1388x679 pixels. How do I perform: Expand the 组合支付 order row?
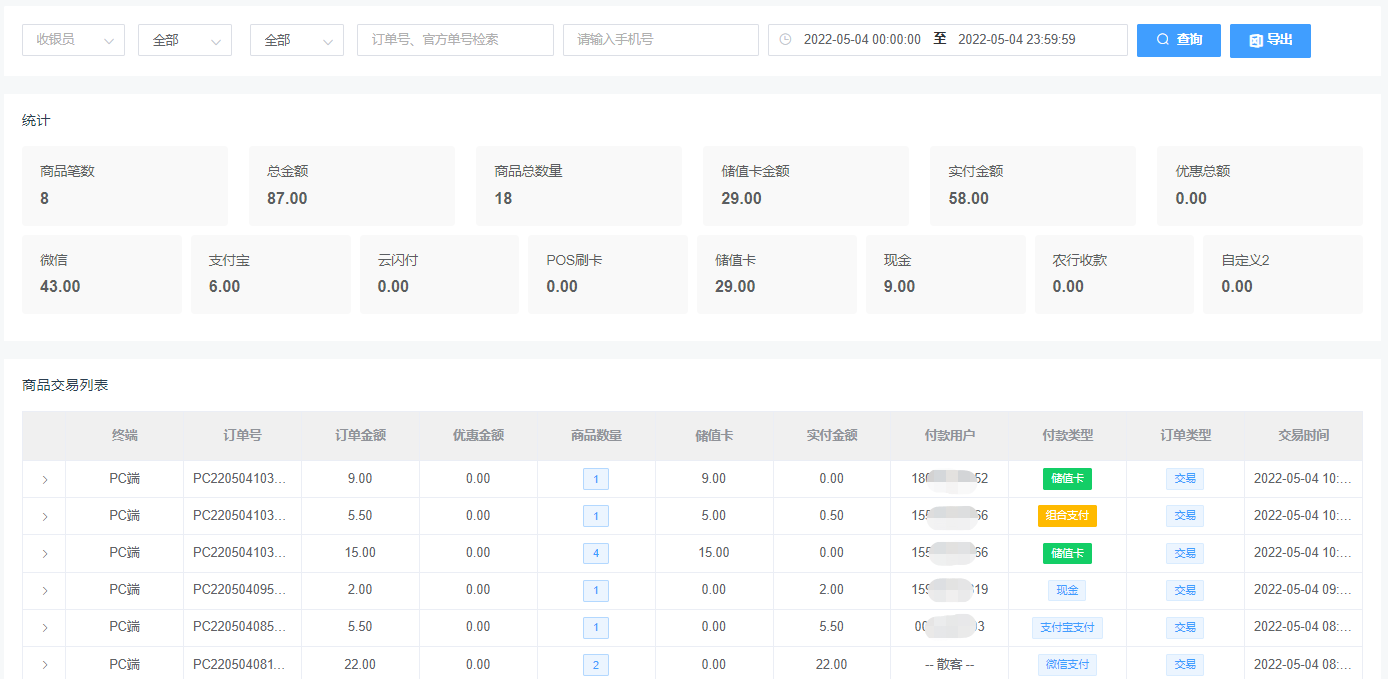pos(44,516)
